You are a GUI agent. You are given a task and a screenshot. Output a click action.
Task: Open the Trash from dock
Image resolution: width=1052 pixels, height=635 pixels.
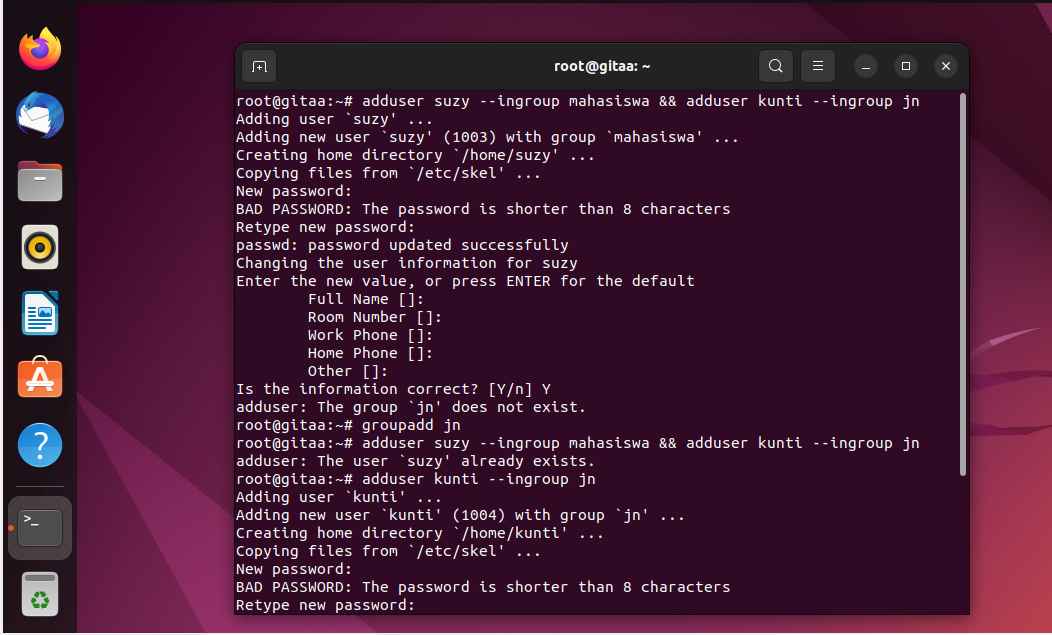click(x=40, y=594)
